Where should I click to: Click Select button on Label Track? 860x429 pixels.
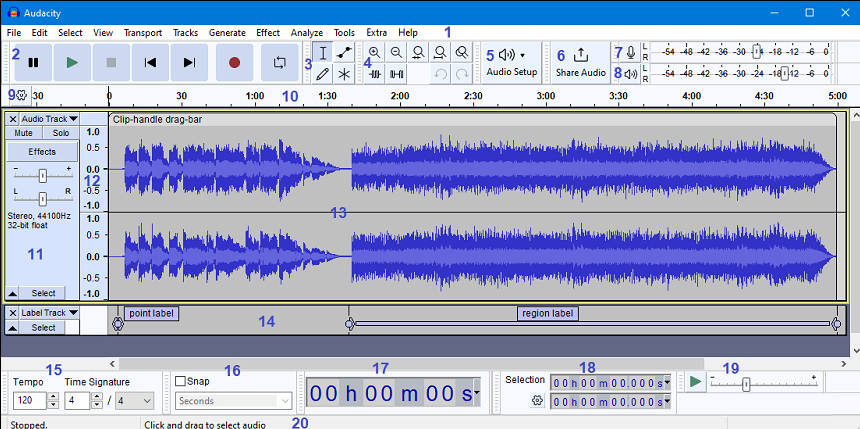tap(43, 328)
